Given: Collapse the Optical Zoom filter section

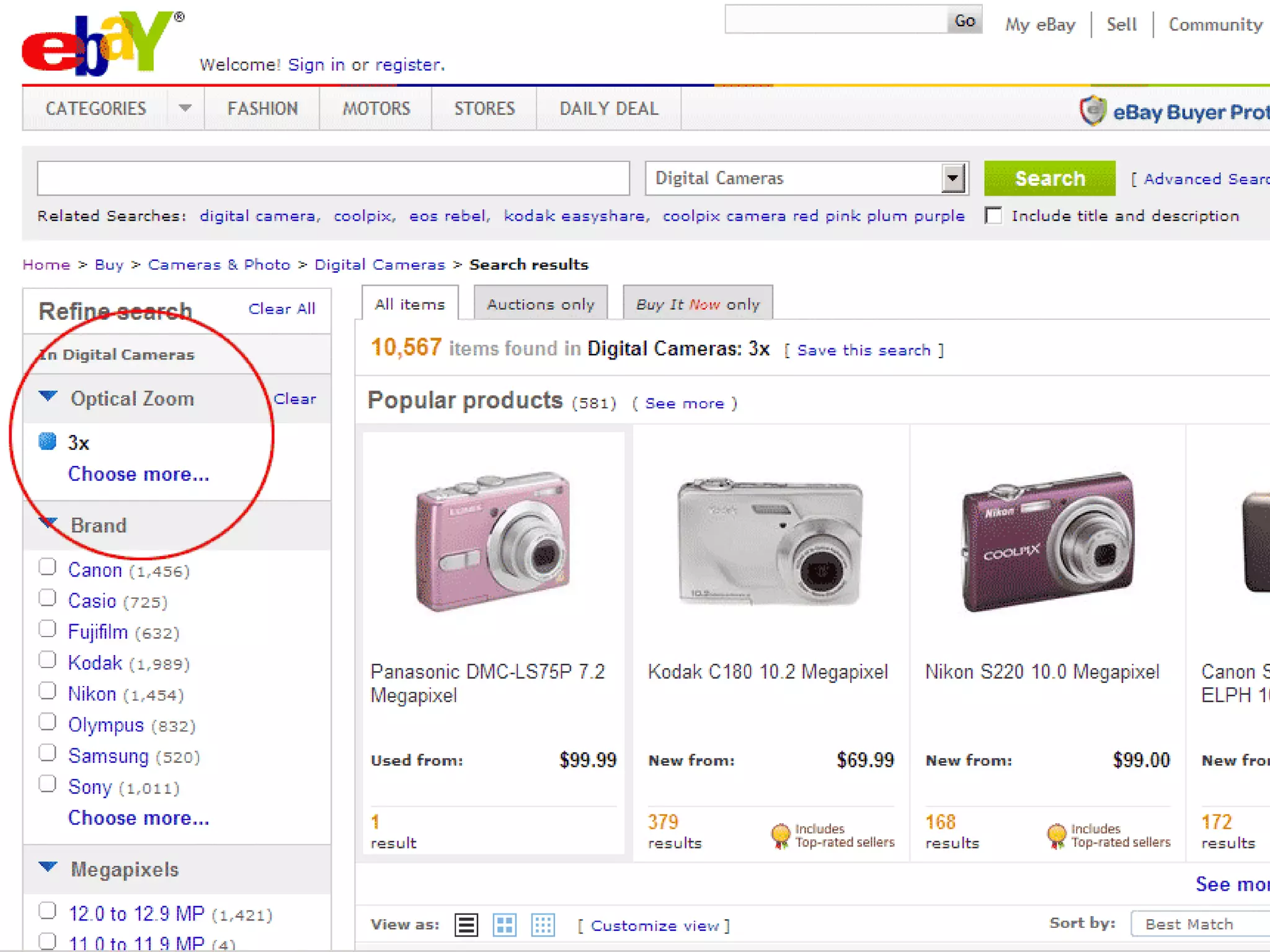Looking at the screenshot, I should (48, 395).
